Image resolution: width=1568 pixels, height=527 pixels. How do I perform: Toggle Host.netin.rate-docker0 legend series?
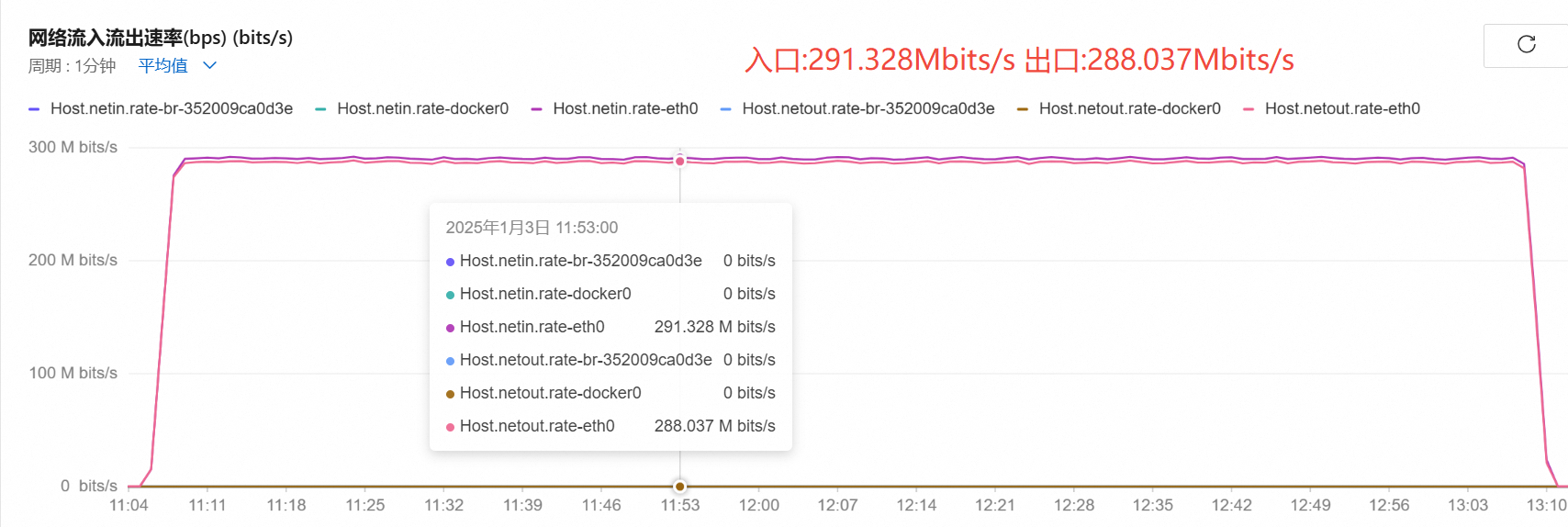tap(411, 108)
